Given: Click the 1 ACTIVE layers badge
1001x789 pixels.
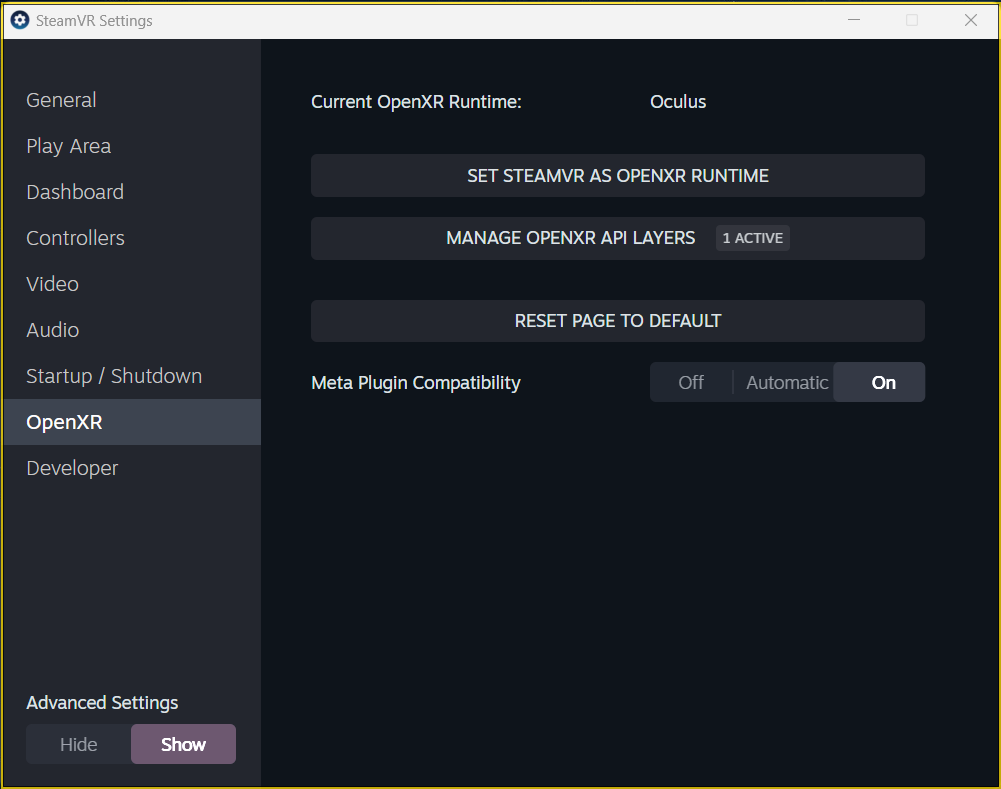Looking at the screenshot, I should 753,238.
